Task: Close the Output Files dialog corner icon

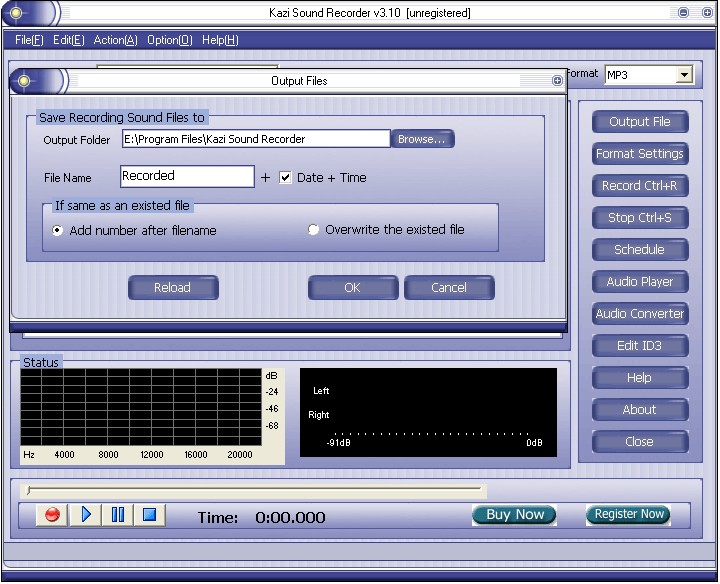Action: click(557, 81)
